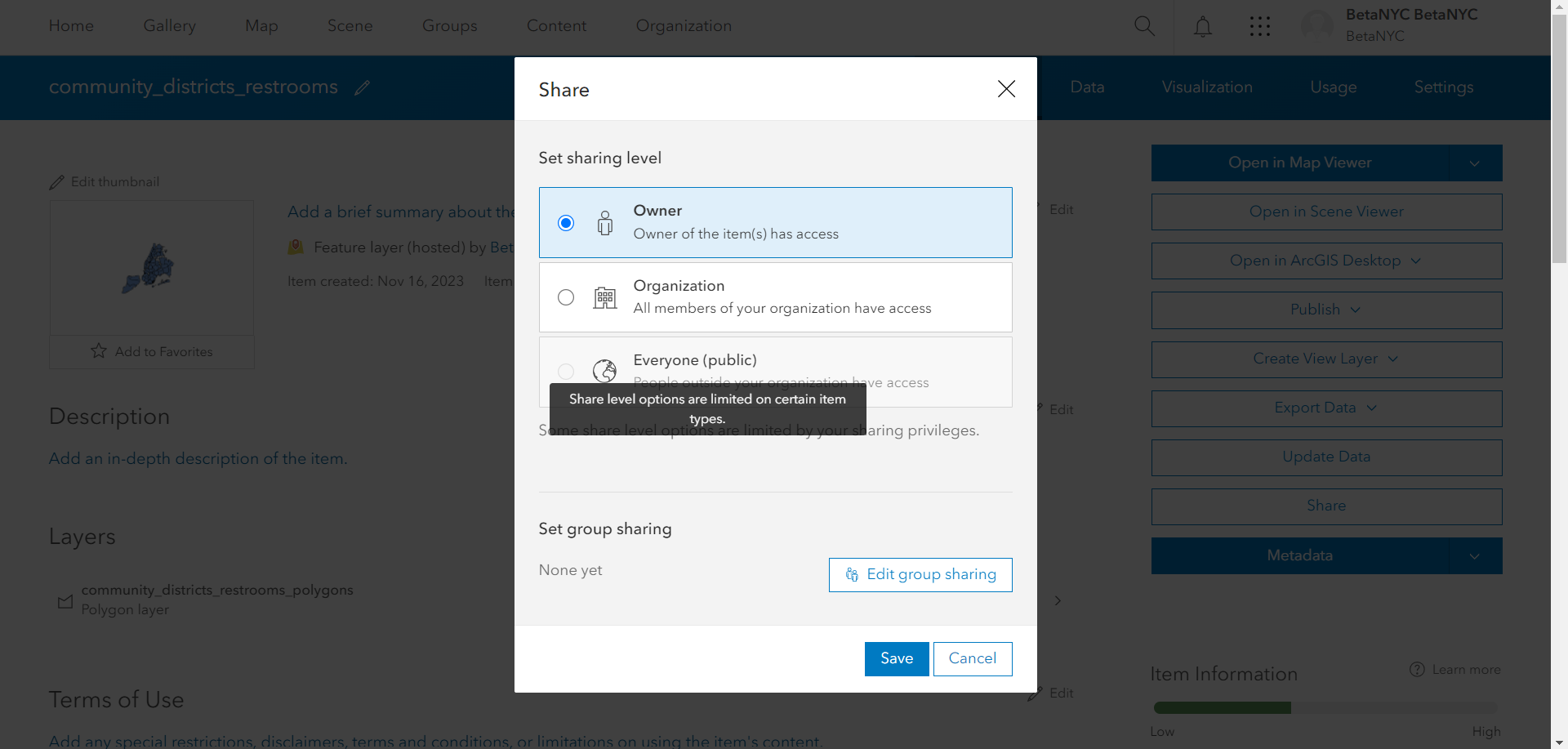This screenshot has width=1568, height=749.
Task: Click Edit group sharing
Action: point(920,574)
